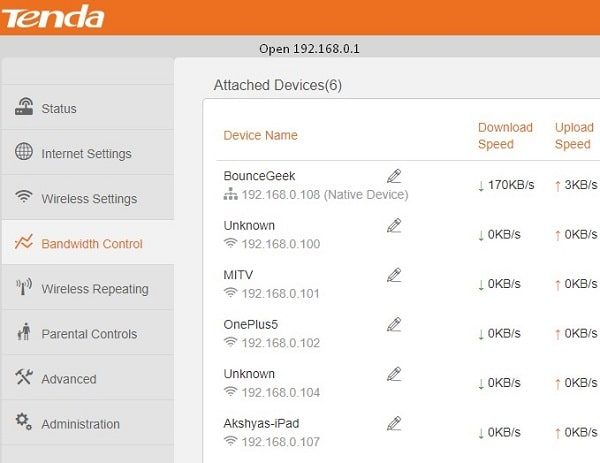Screen dimensions: 600x463
Task: Click the Internet Settings globe icon
Action: click(24, 153)
